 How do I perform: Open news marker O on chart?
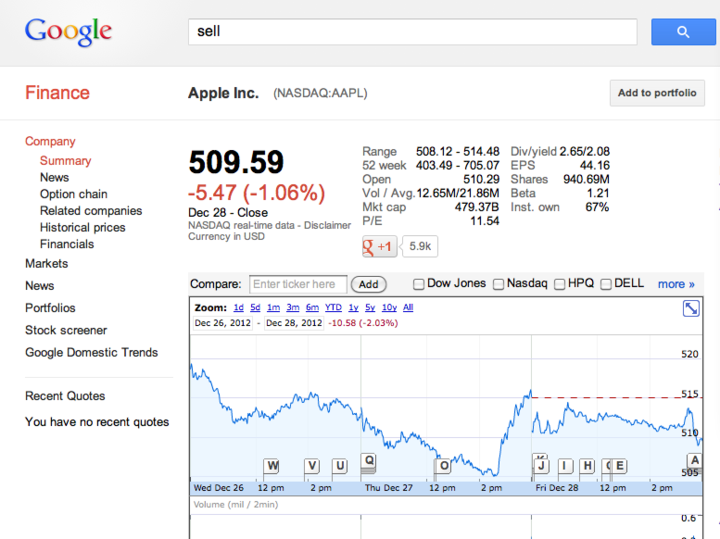(x=443, y=466)
